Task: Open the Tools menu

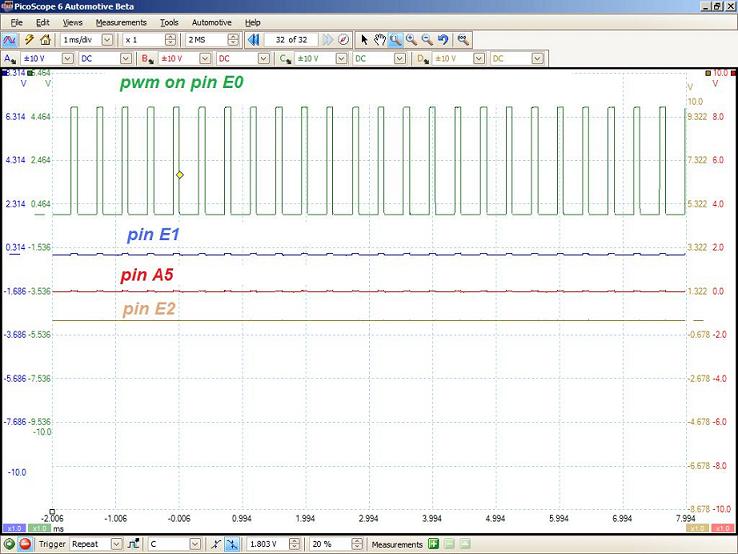Action: 169,23
